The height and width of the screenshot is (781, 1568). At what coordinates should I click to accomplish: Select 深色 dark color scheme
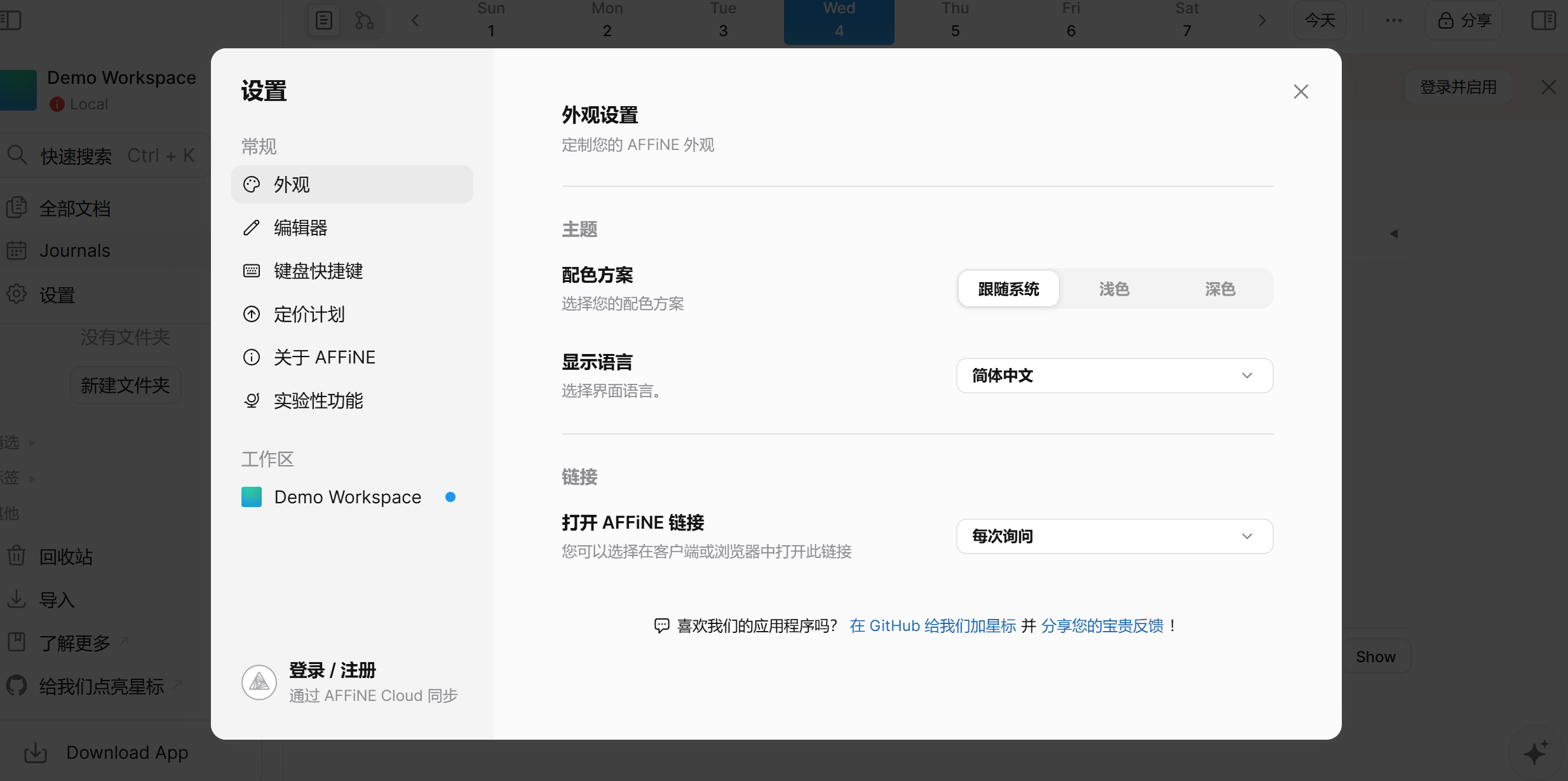(1220, 289)
